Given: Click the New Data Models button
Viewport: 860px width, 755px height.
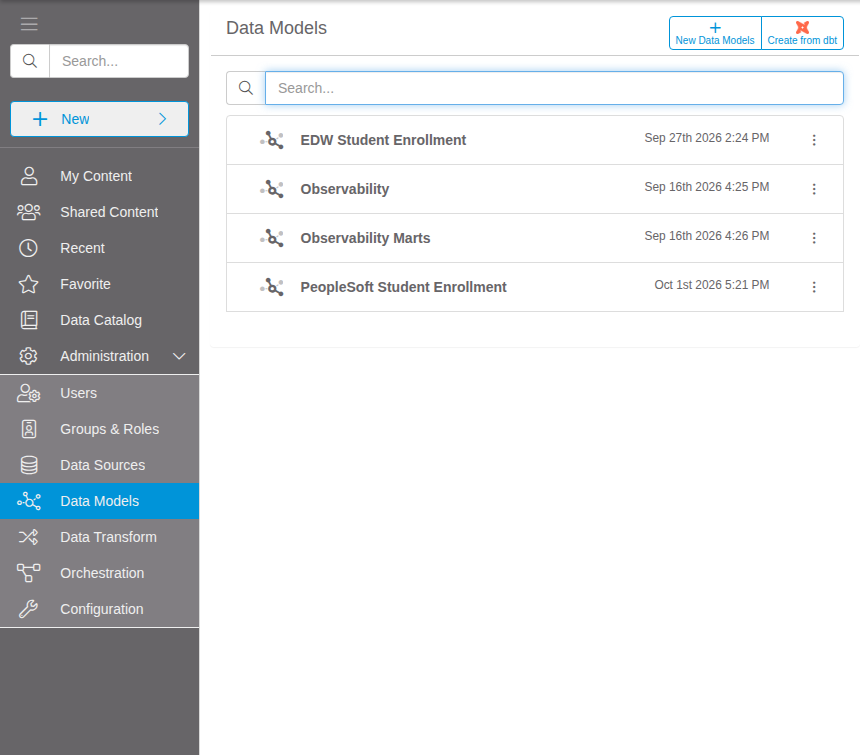Looking at the screenshot, I should pos(715,33).
